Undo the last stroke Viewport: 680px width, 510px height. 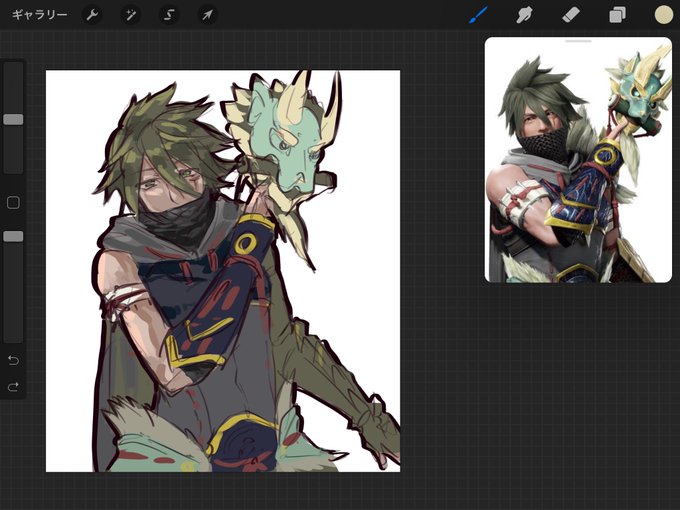coord(13,360)
